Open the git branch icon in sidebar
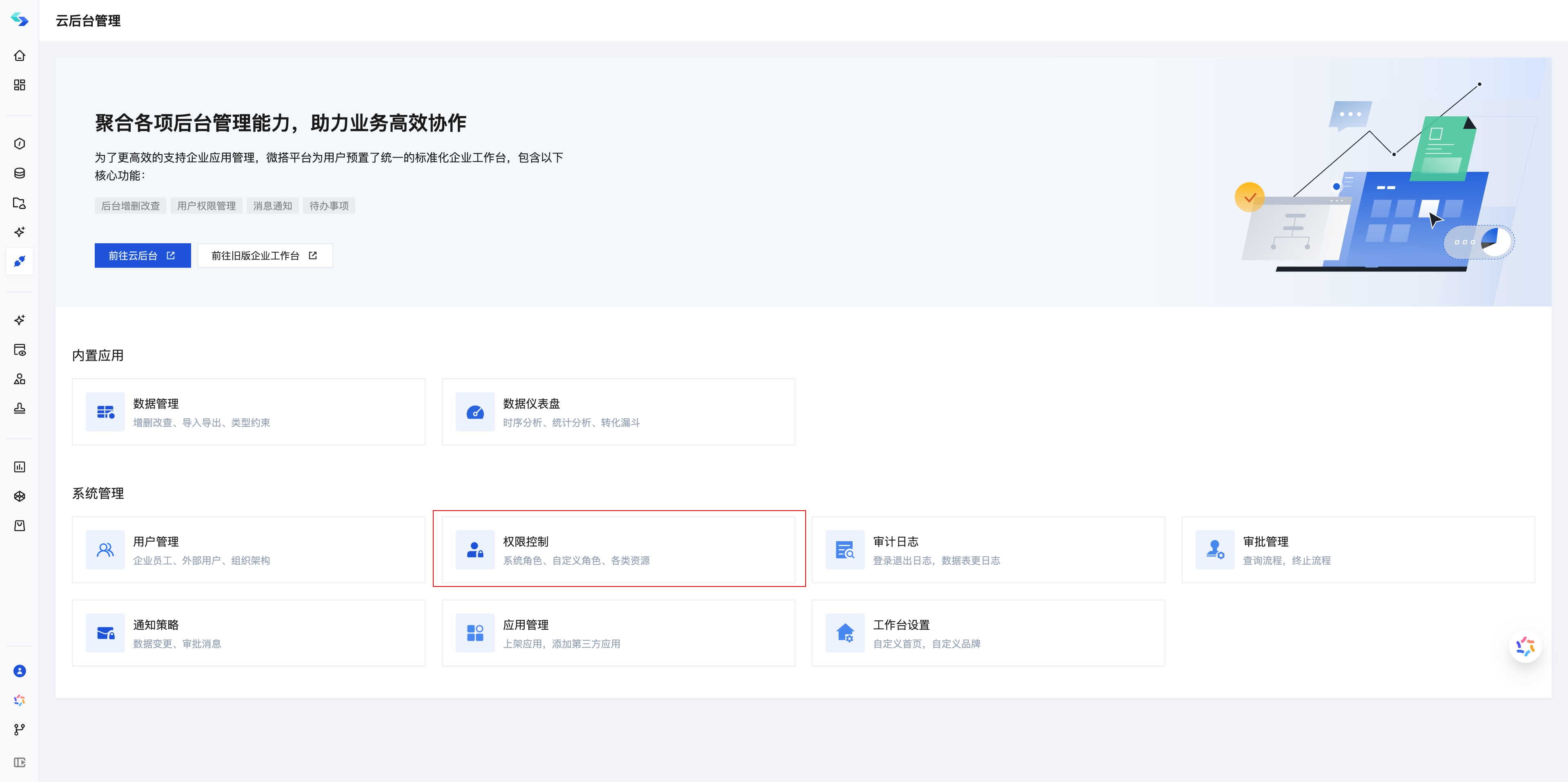Viewport: 1568px width, 782px height. tap(20, 729)
